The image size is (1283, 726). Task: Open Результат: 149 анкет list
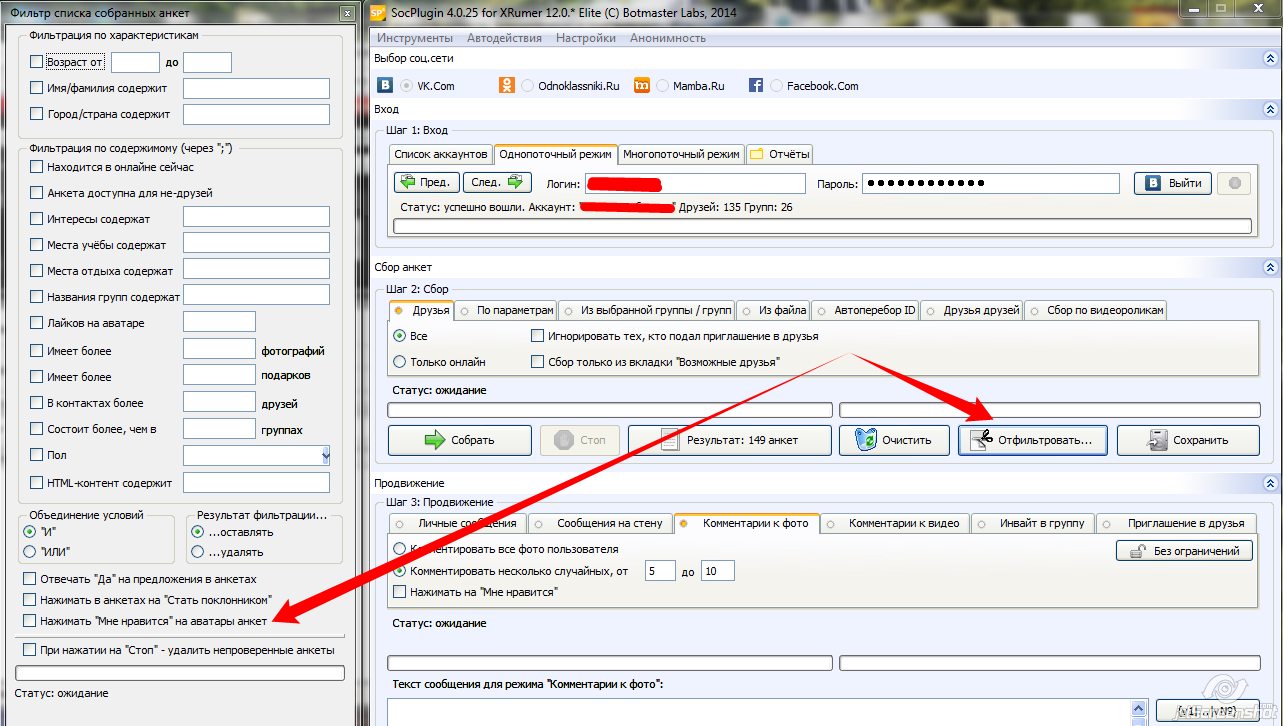click(730, 440)
